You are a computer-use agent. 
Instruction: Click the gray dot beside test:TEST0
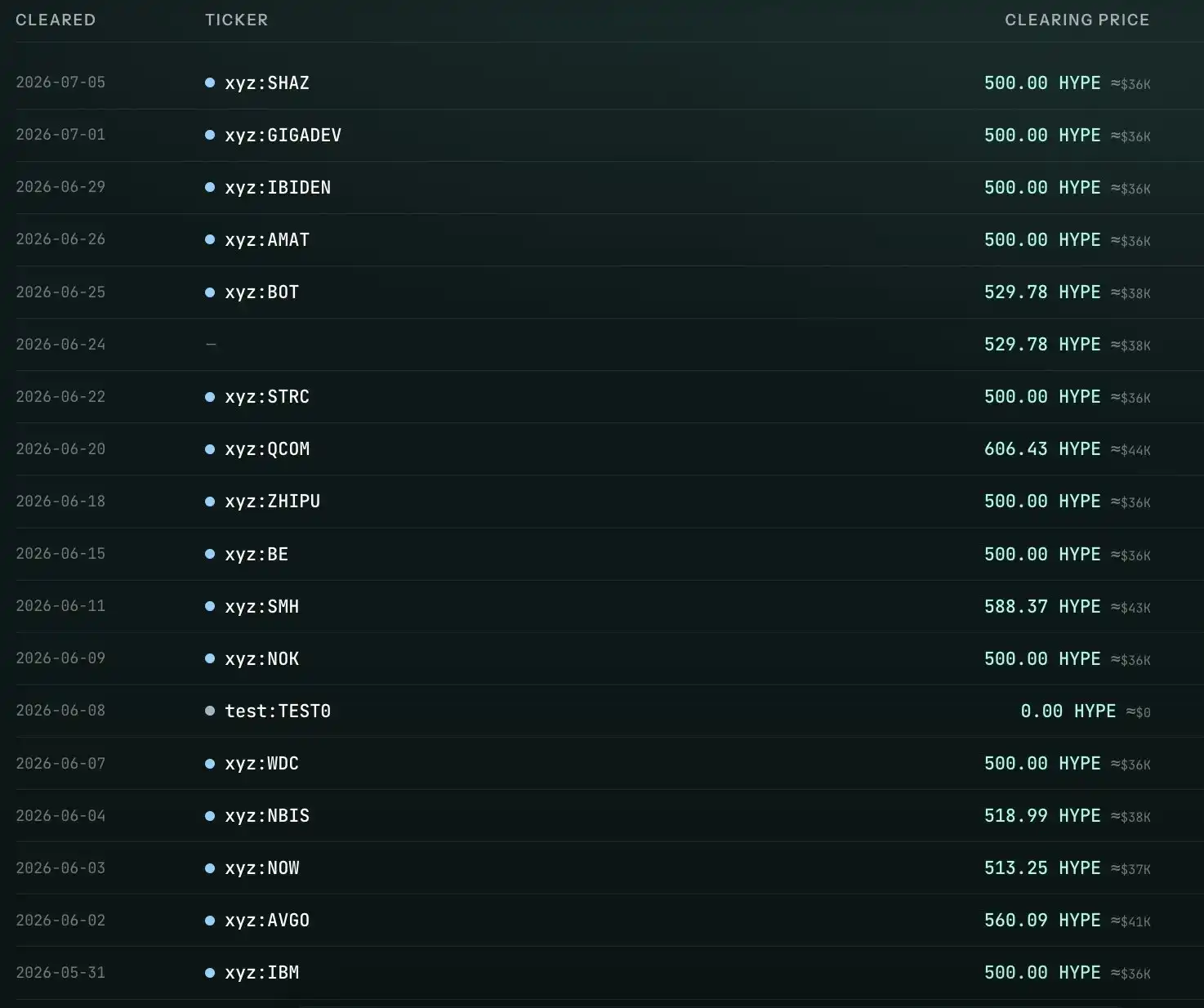(210, 711)
